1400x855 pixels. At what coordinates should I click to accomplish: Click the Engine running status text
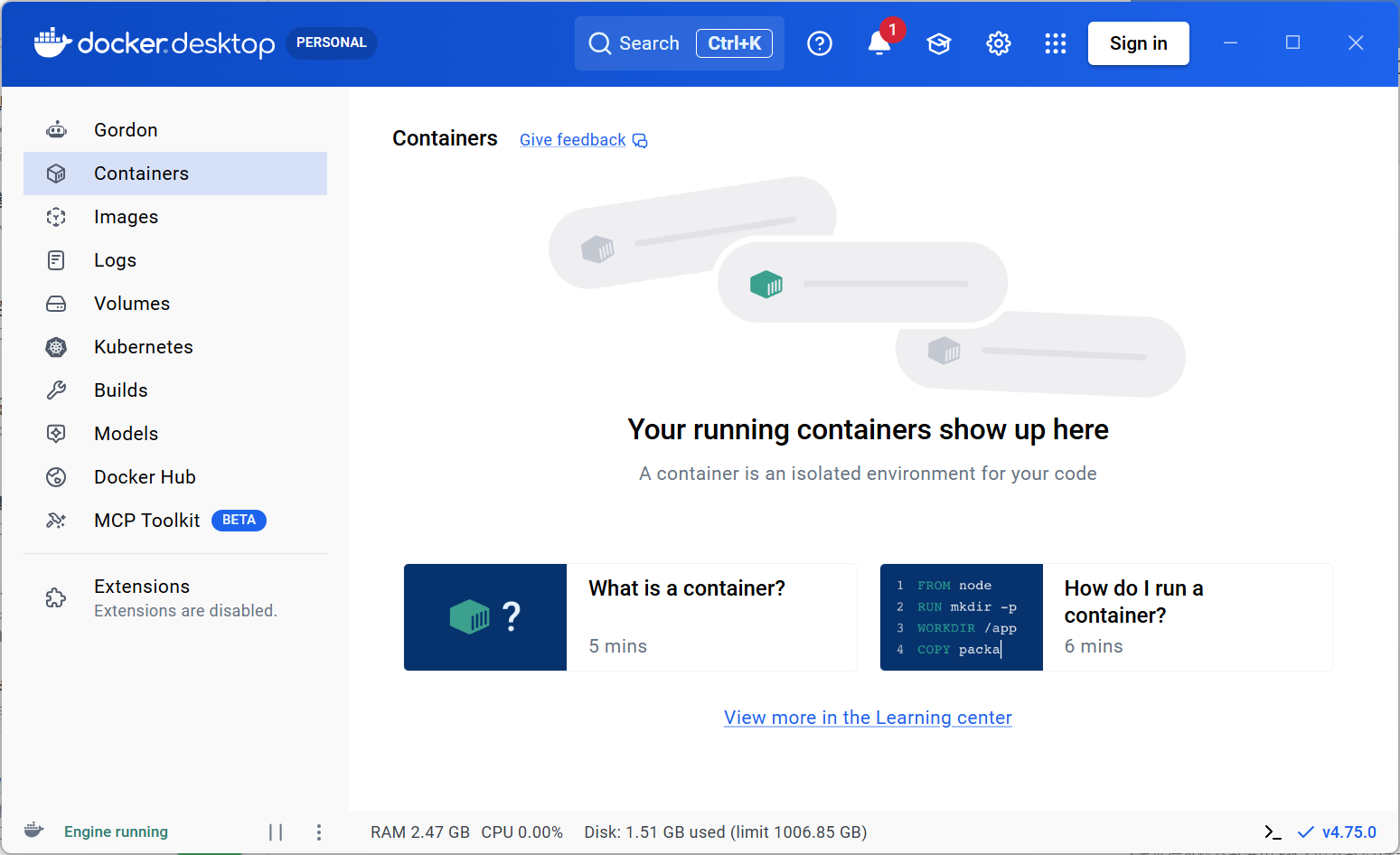click(x=116, y=832)
